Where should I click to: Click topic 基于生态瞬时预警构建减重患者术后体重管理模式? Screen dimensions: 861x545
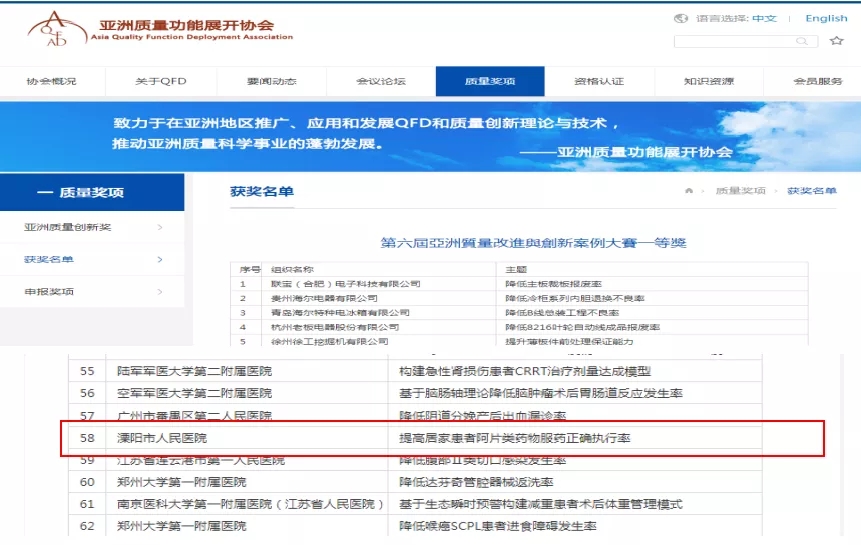(541, 504)
